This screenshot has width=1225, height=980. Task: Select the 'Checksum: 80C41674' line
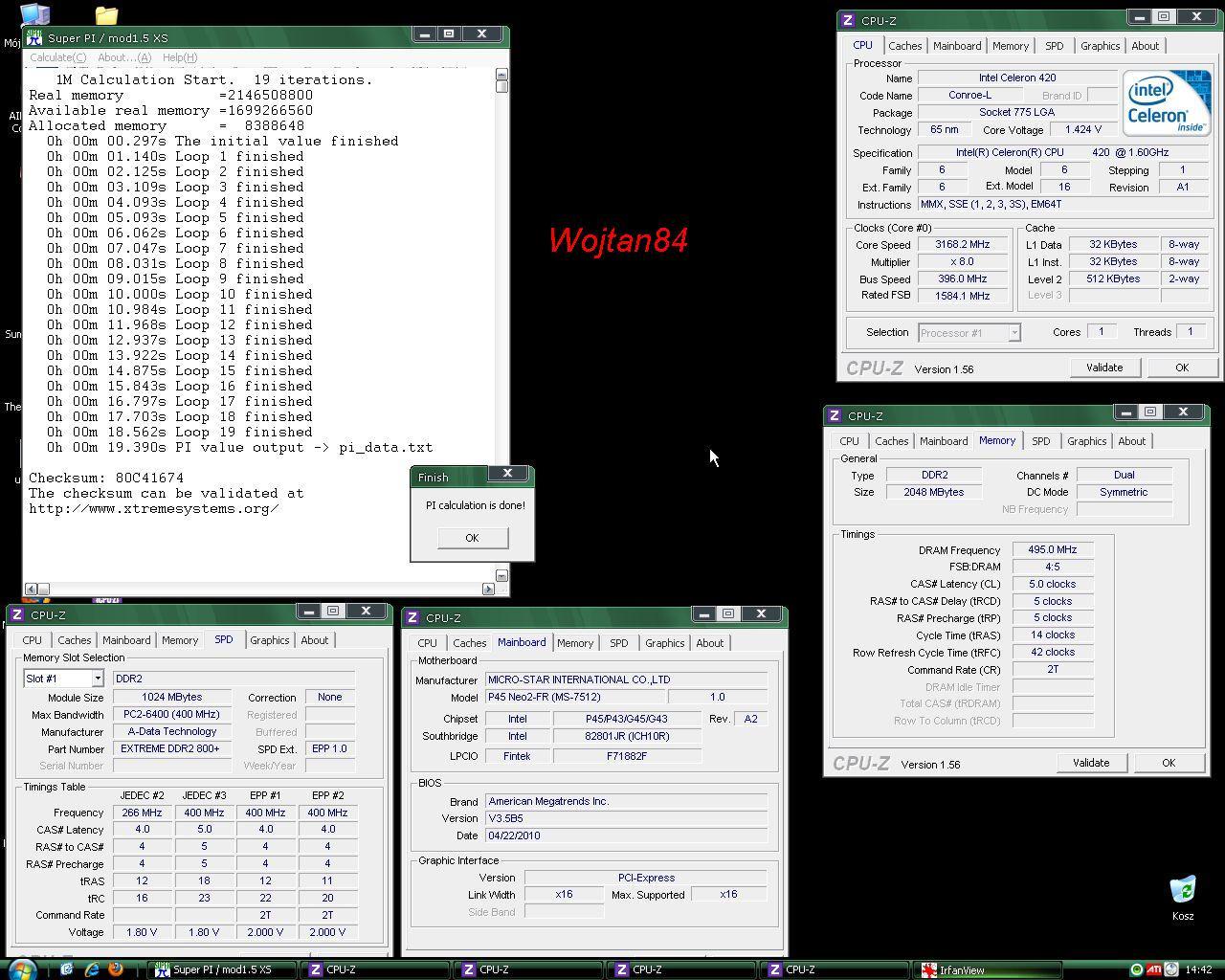105,478
